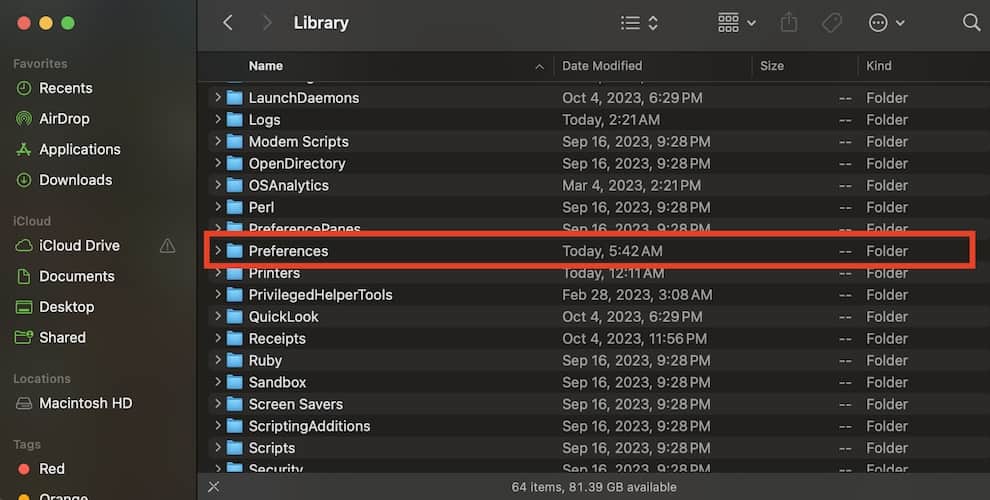Expand the Preferences folder disclosure arrow
The height and width of the screenshot is (500, 990).
[217, 251]
